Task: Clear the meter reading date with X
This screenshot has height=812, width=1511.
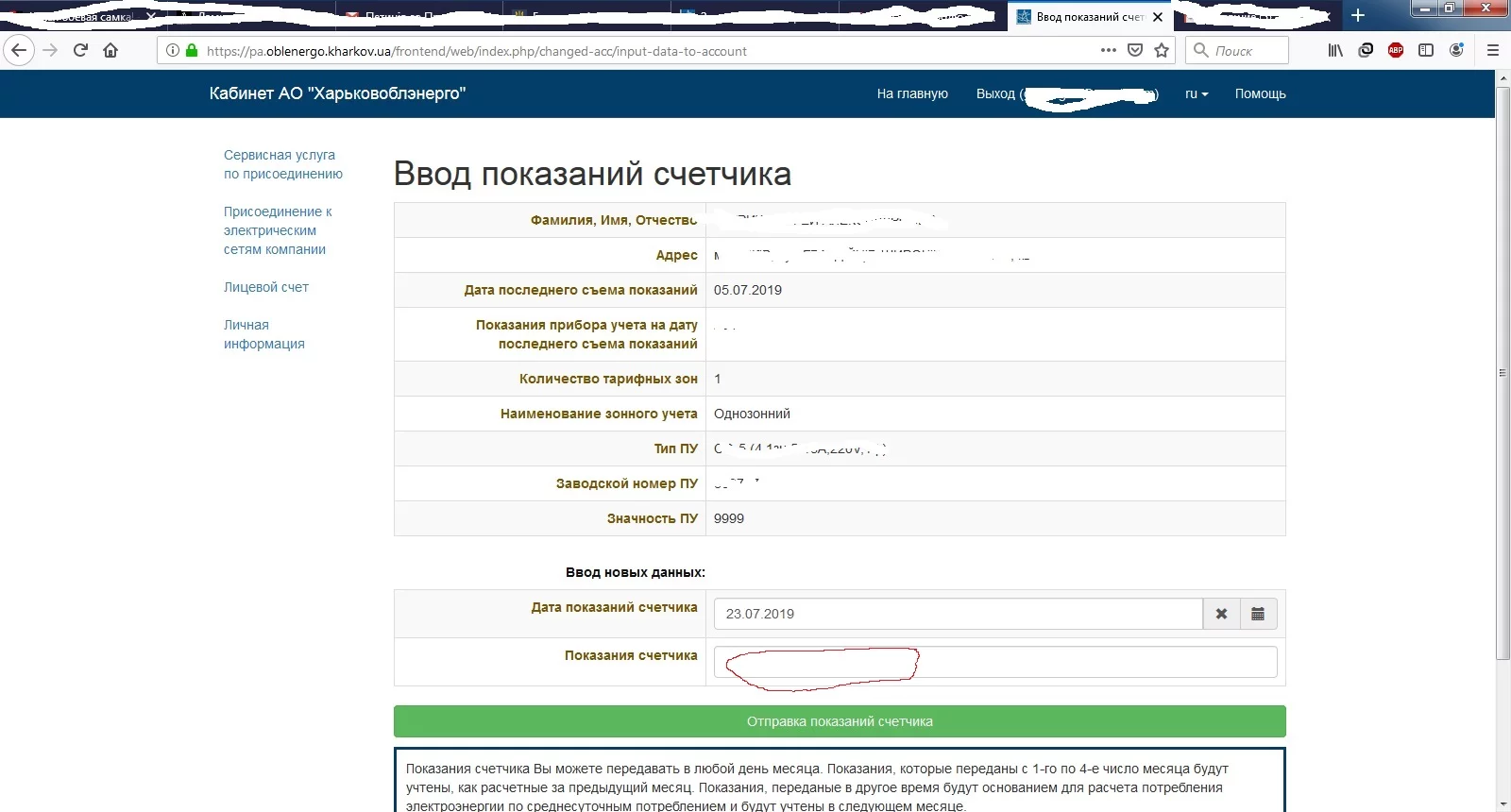Action: (1221, 614)
